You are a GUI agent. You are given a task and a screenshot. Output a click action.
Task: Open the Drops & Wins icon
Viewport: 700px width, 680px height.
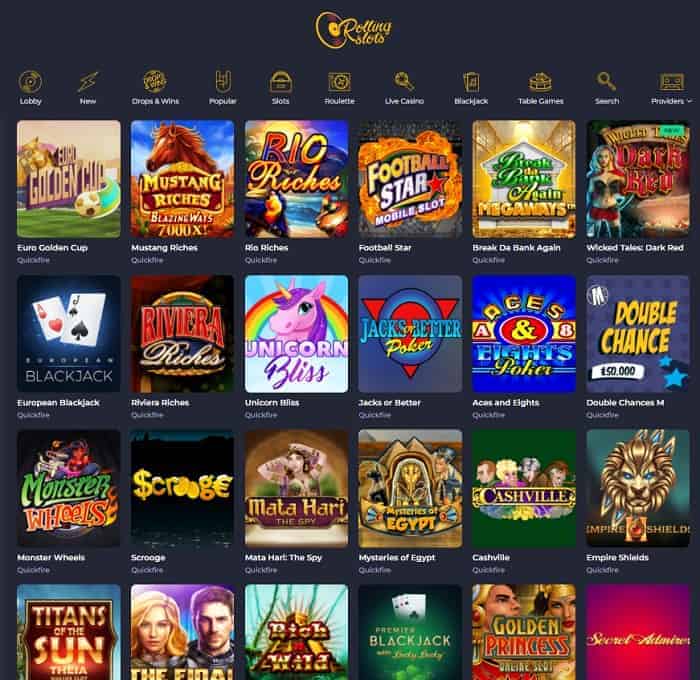pos(155,82)
